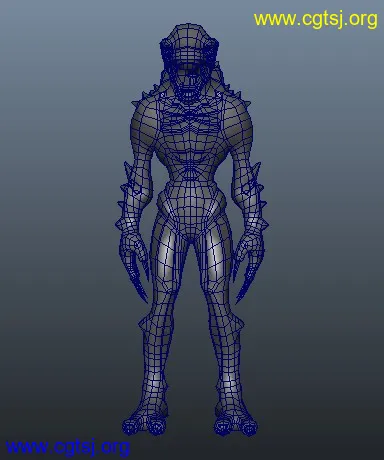Click the blue www.cgtsj.org watermark
Image resolution: width=384 pixels, height=460 pixels.
(67, 447)
